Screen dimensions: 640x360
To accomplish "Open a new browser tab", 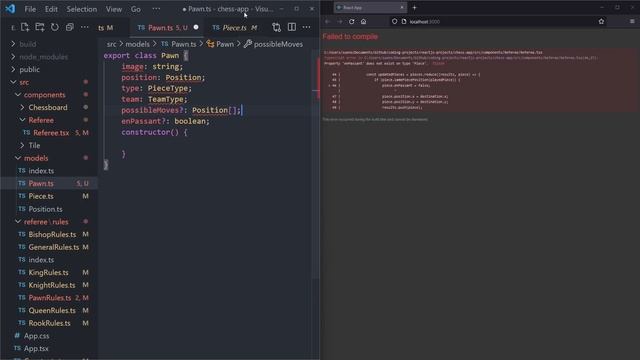I will tap(414, 7).
